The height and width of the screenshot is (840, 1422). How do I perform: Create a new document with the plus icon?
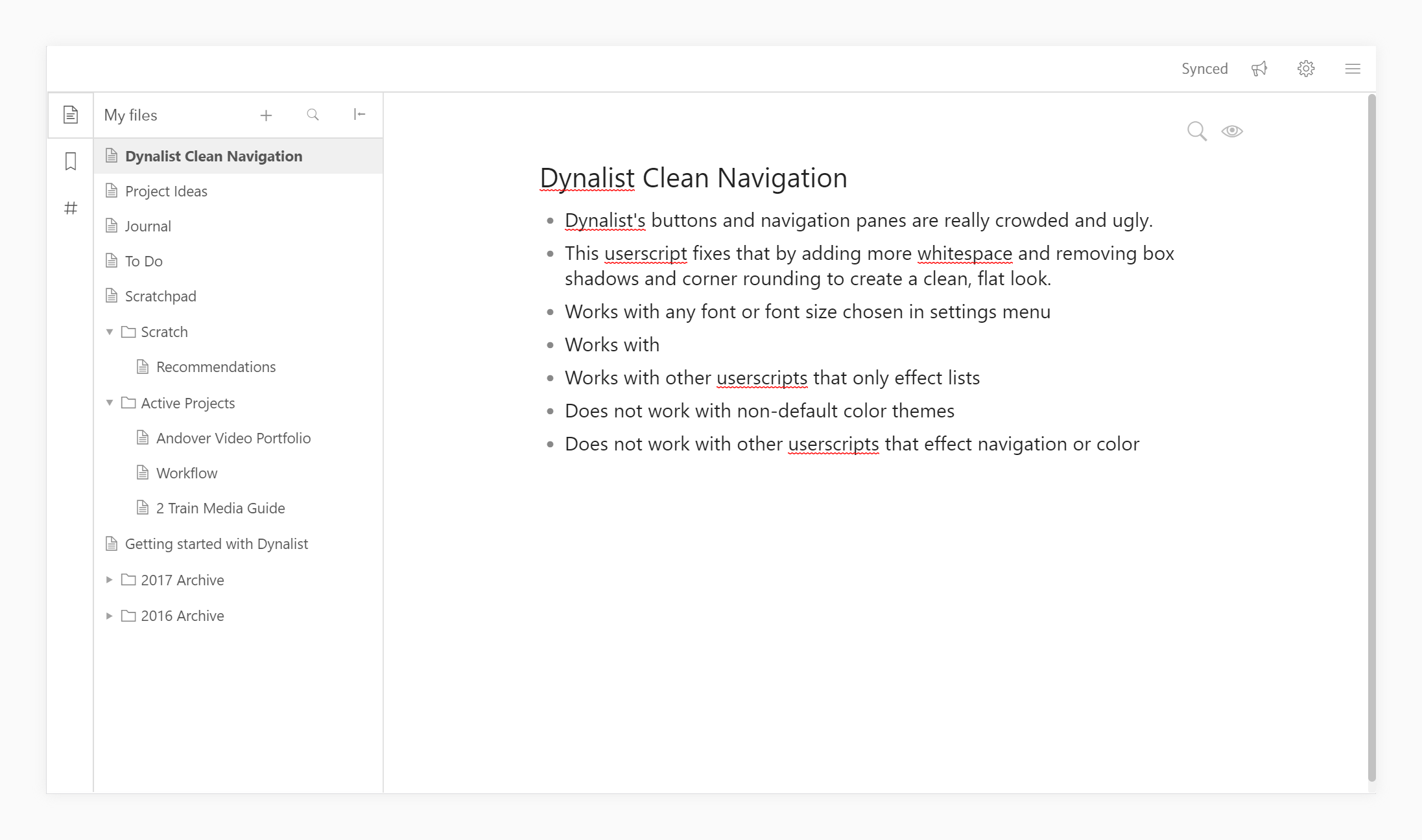(x=267, y=115)
